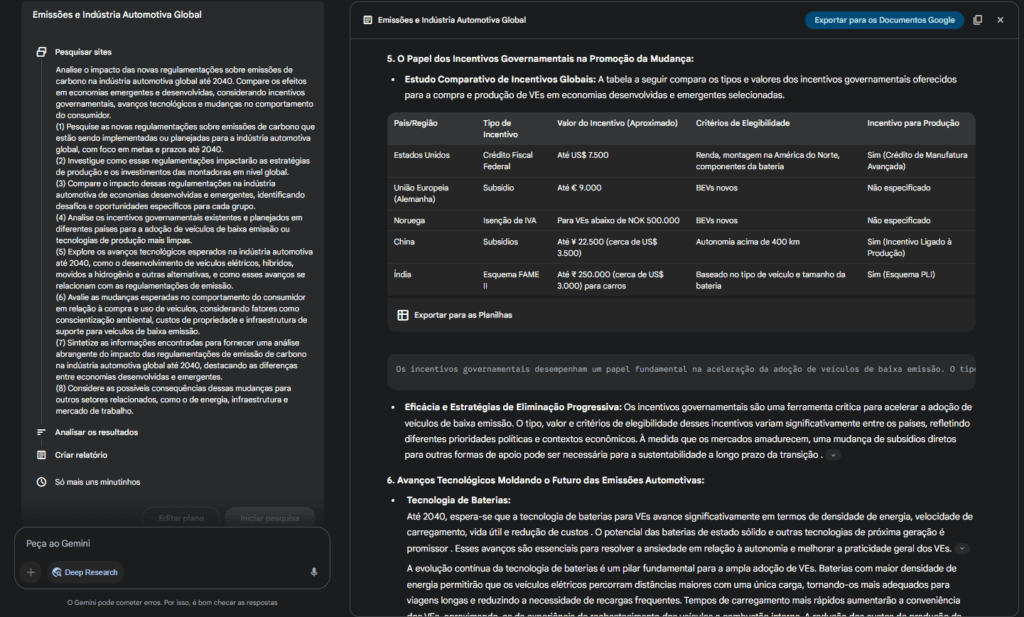Expand the chevron after the Tecnologia de Baterias paragraph
Viewport: 1024px width, 617px height.
[963, 548]
